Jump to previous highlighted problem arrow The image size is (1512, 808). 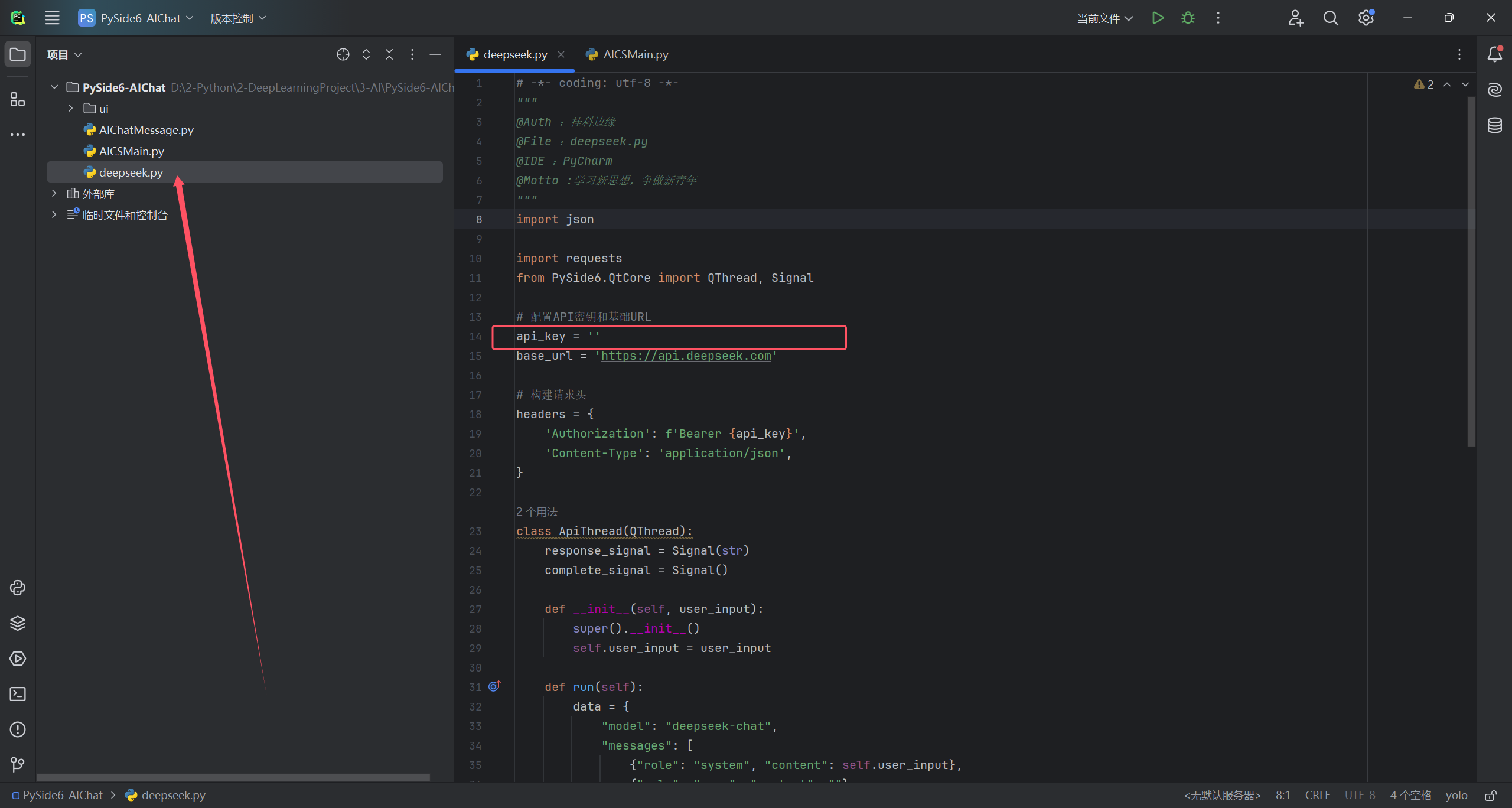[1447, 84]
